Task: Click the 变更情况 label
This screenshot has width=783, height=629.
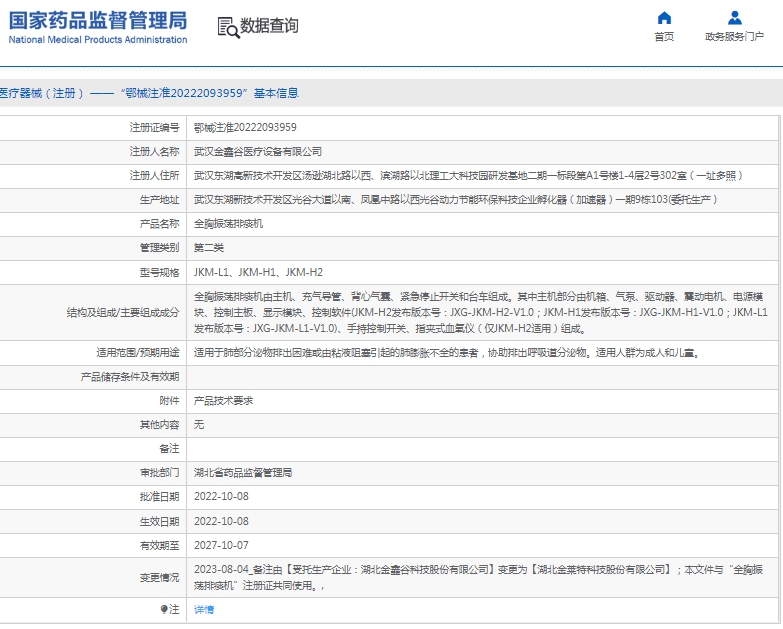Action: 159,578
